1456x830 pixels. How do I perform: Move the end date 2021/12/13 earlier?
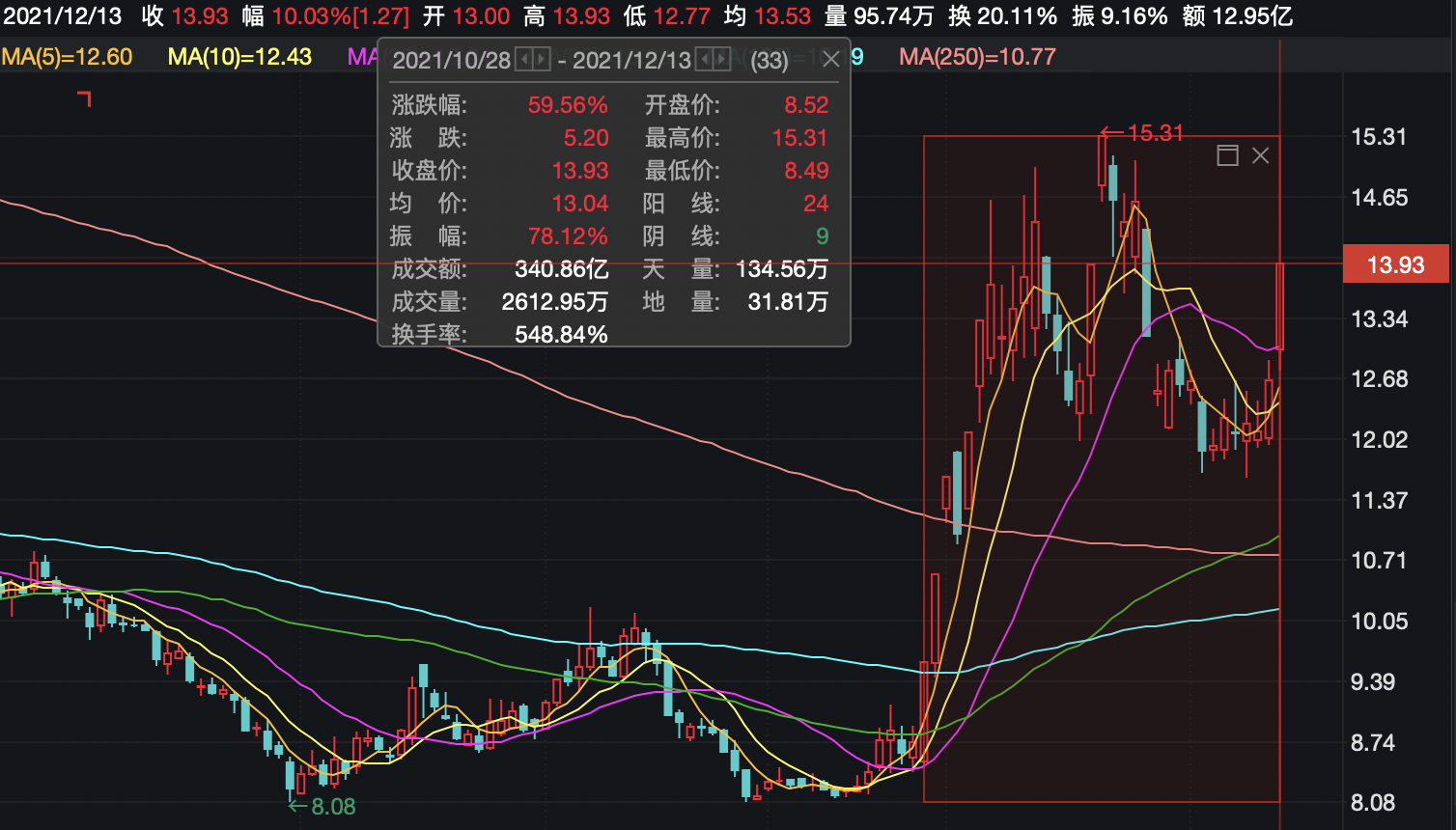(x=705, y=60)
